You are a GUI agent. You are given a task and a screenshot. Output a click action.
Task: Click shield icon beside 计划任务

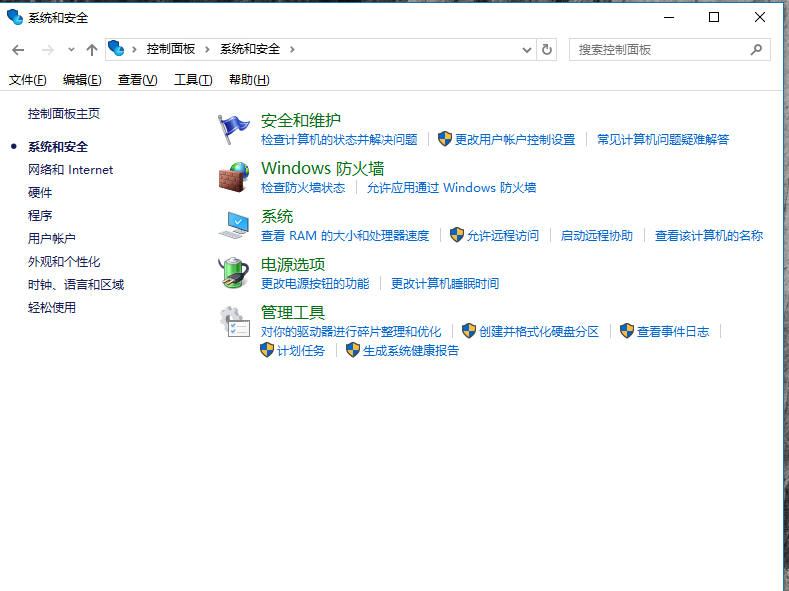(267, 350)
